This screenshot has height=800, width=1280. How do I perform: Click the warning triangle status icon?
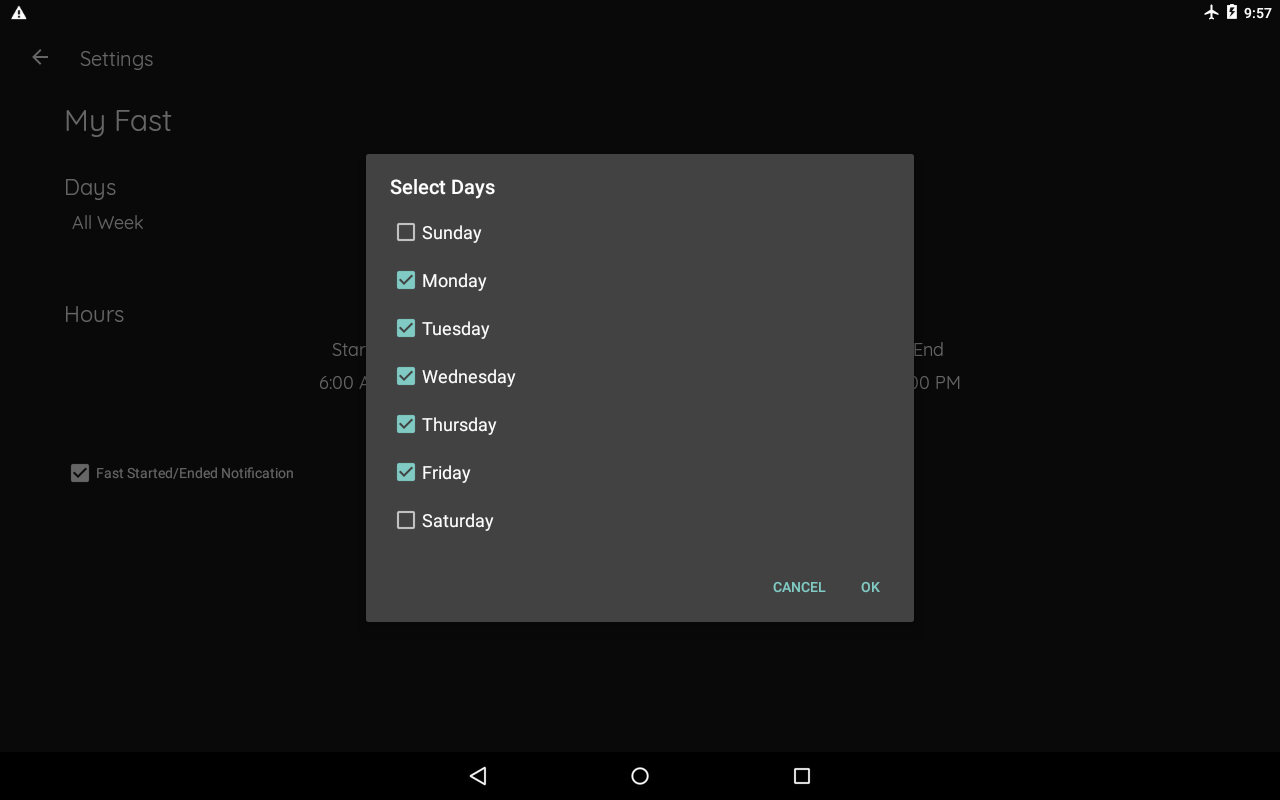pyautogui.click(x=19, y=13)
